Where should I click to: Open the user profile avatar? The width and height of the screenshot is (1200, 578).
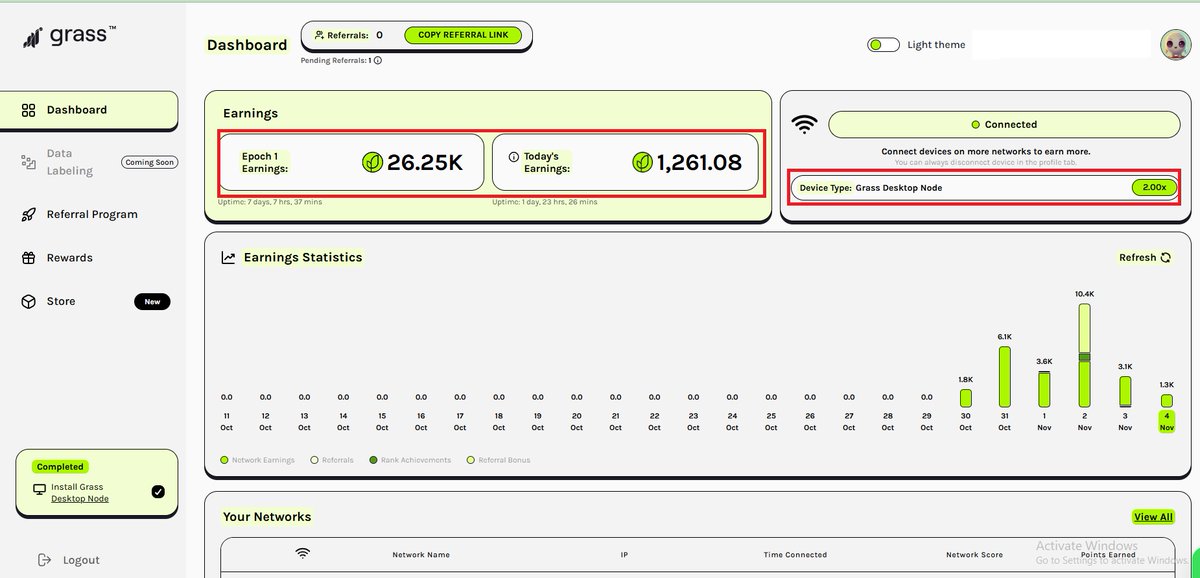[1174, 44]
